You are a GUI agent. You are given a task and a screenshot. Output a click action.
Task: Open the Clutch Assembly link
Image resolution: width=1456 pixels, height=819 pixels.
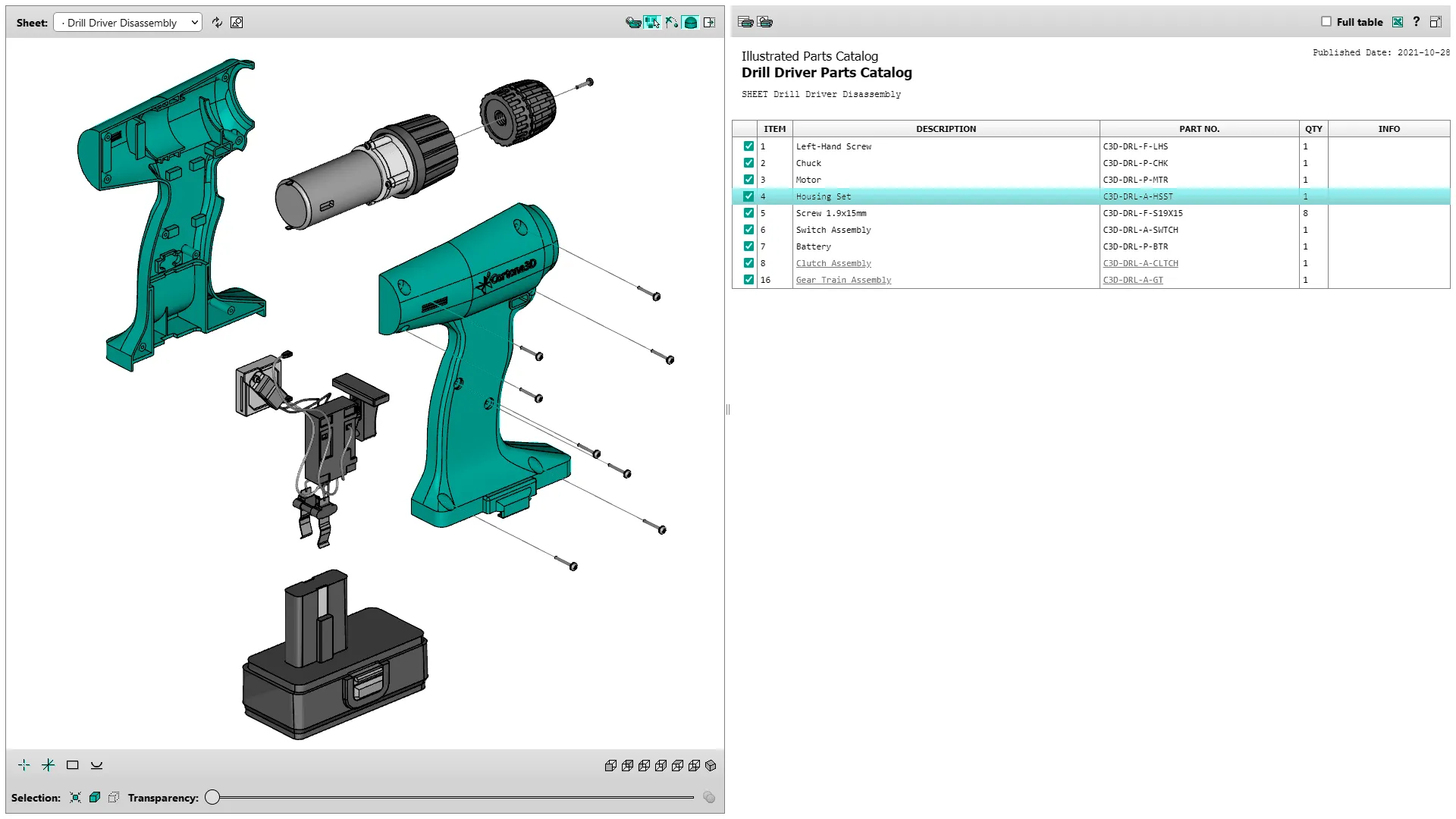(x=833, y=263)
